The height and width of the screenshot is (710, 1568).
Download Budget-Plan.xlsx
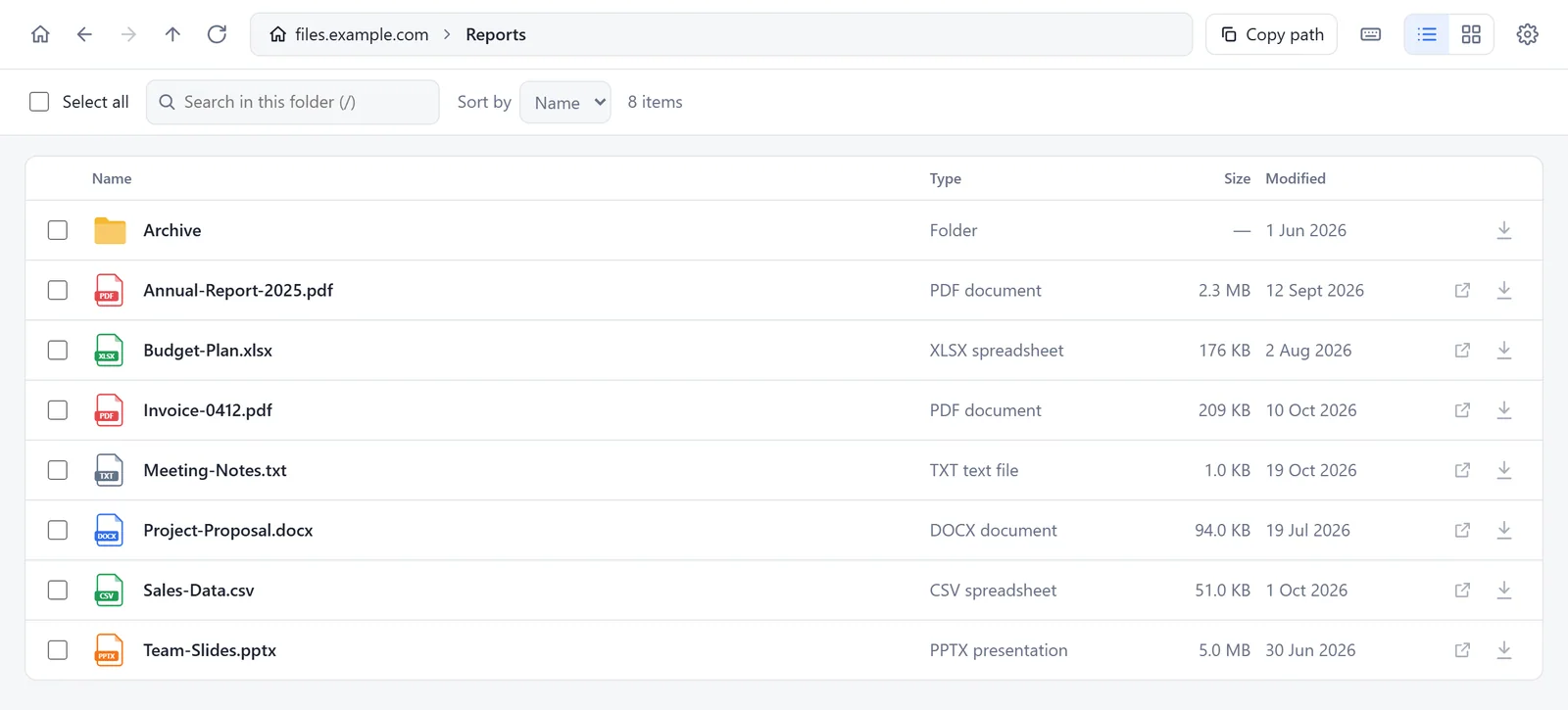(1504, 350)
